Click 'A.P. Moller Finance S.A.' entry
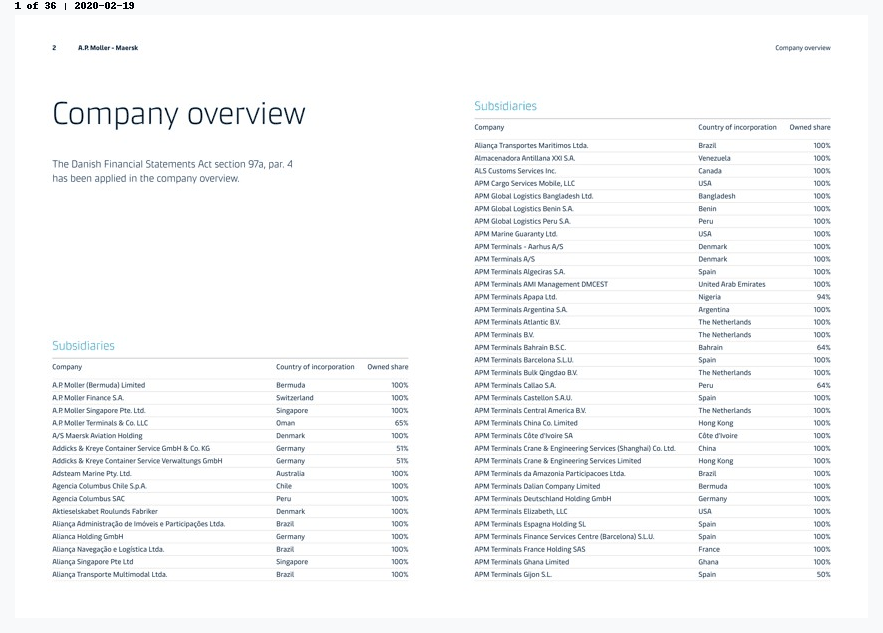 (x=88, y=398)
